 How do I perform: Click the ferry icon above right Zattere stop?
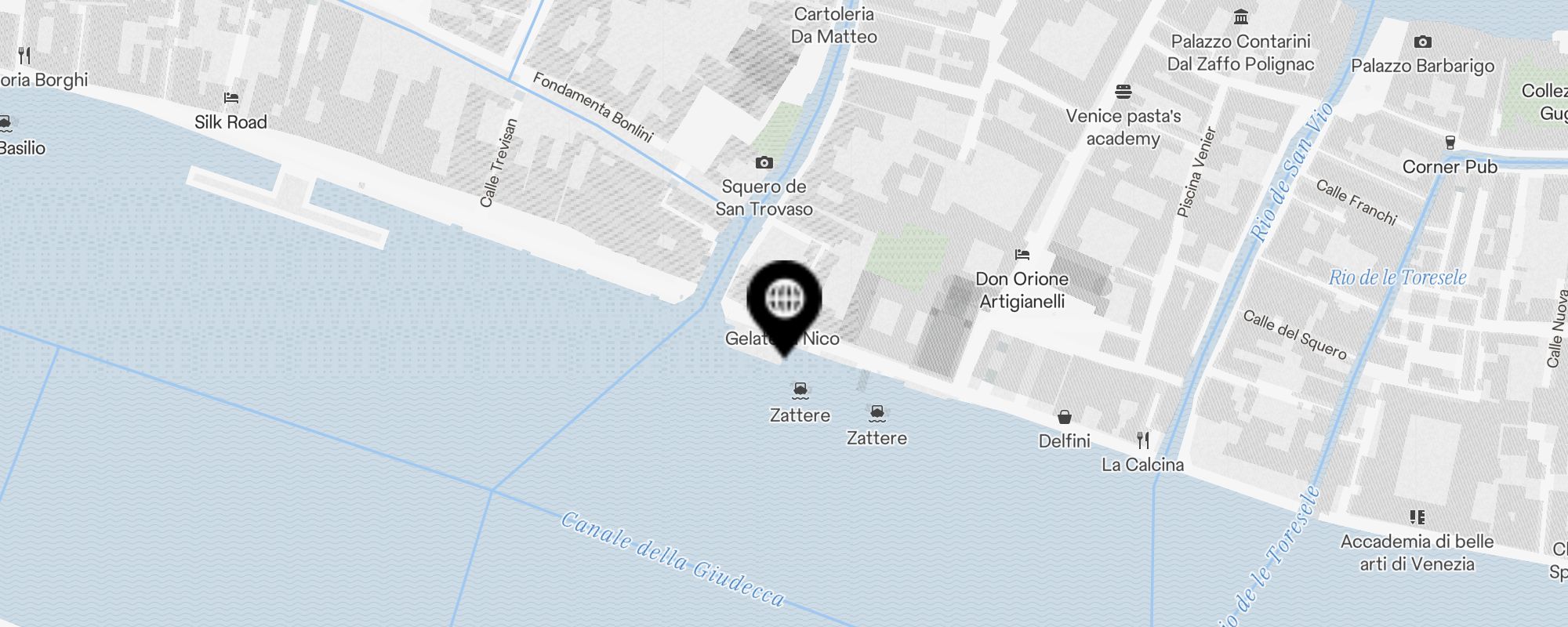coord(877,412)
